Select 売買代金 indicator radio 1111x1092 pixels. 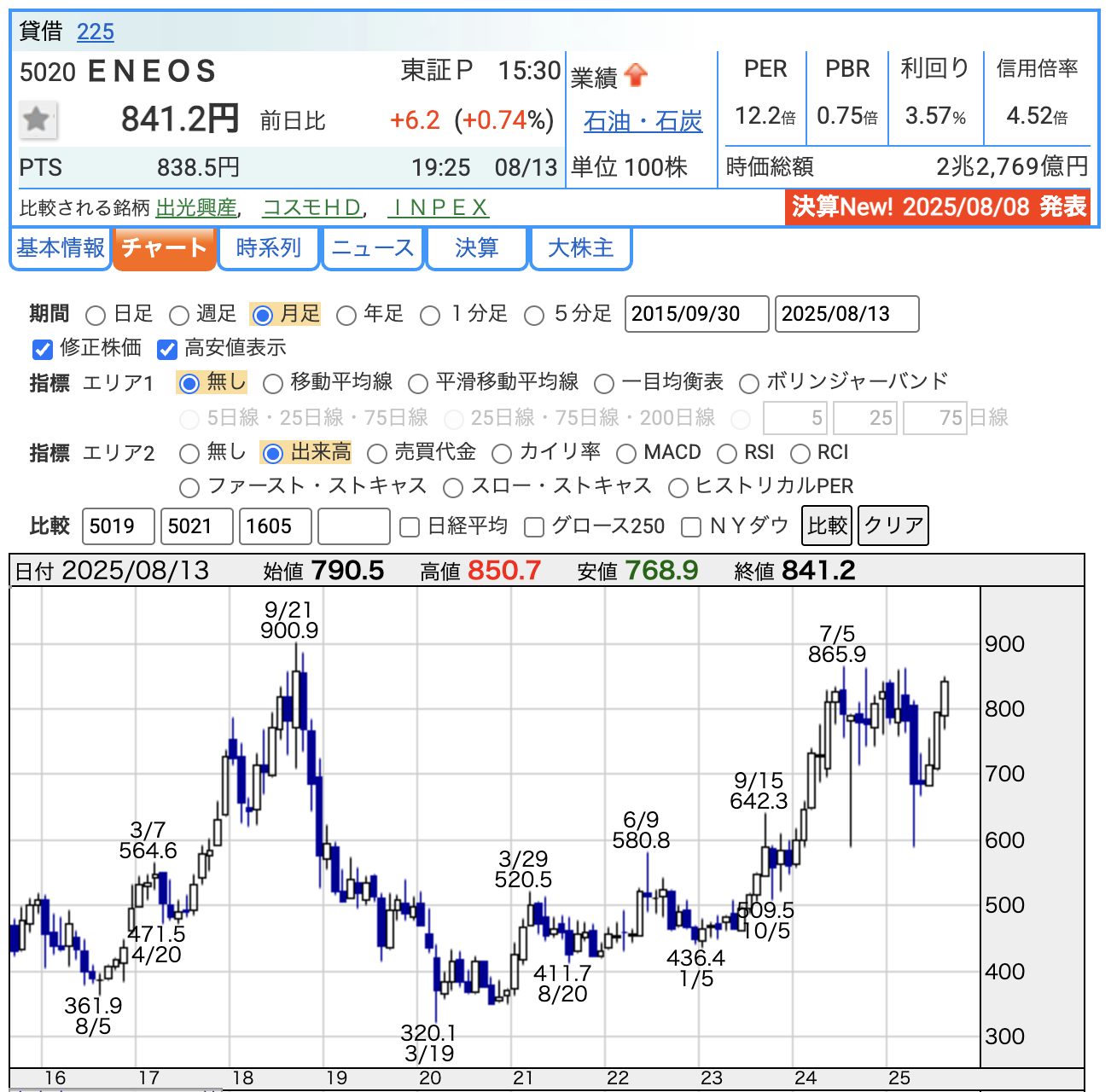376,454
